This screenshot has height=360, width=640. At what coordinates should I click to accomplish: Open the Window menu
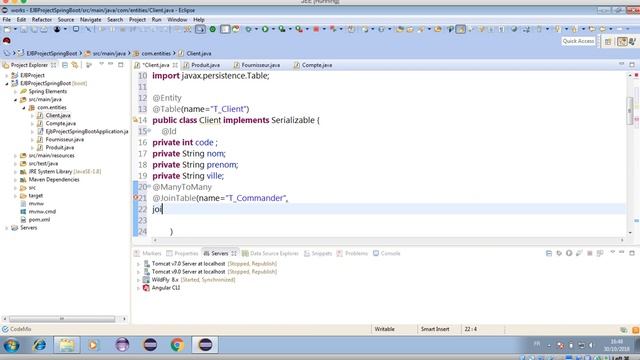pos(177,20)
